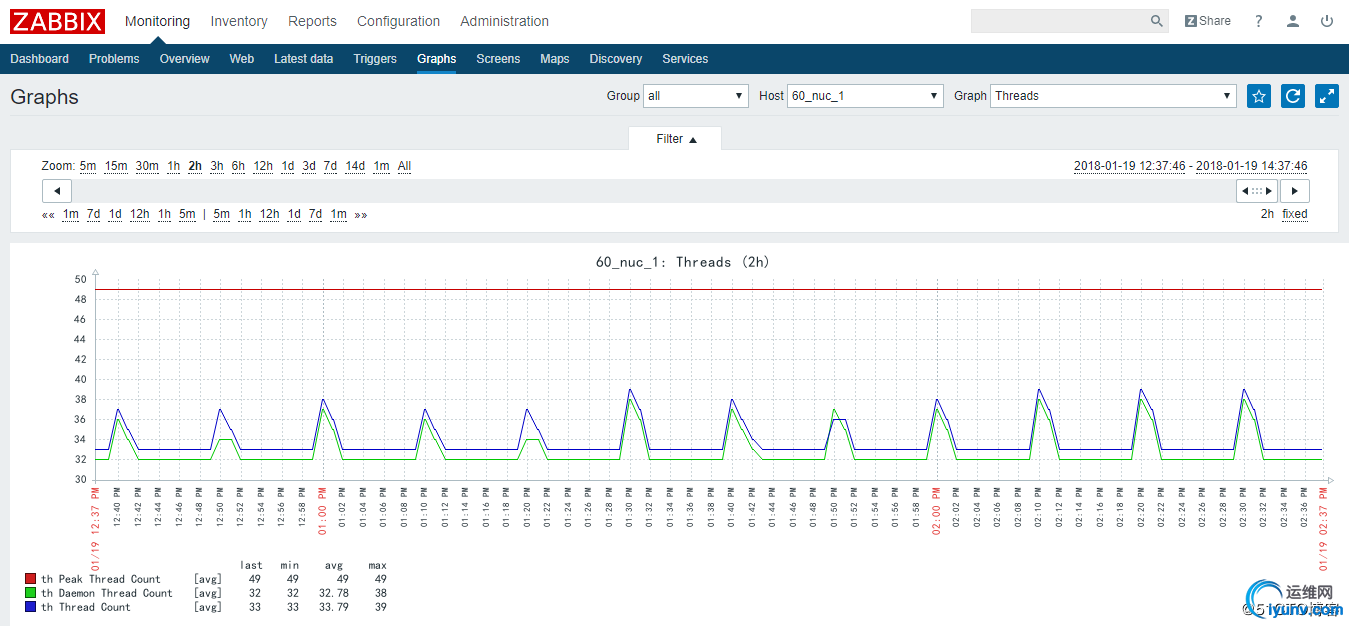The width and height of the screenshot is (1349, 626).
Task: Click legend label "th Peak Thread Count"
Action: tap(101, 579)
